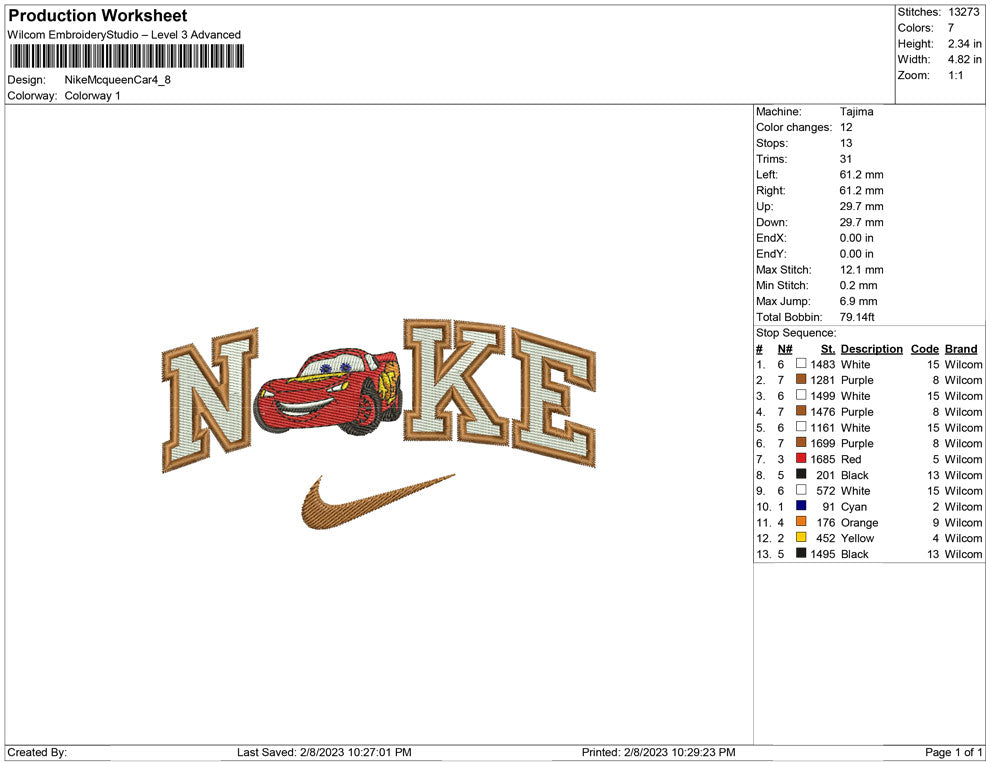
Task: Click the 'EndY:' label
Action: pos(771,253)
